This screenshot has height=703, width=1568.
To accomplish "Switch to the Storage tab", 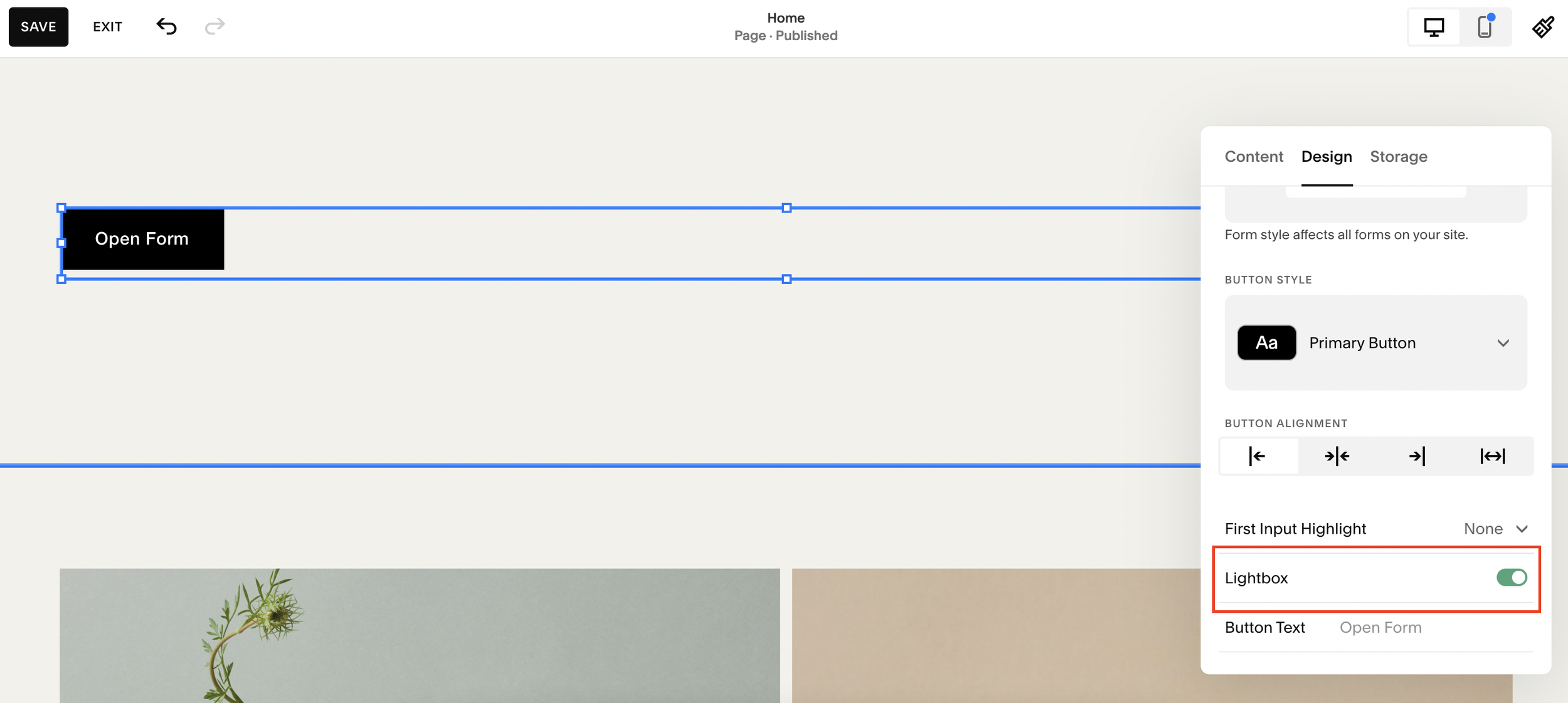I will tap(1398, 156).
